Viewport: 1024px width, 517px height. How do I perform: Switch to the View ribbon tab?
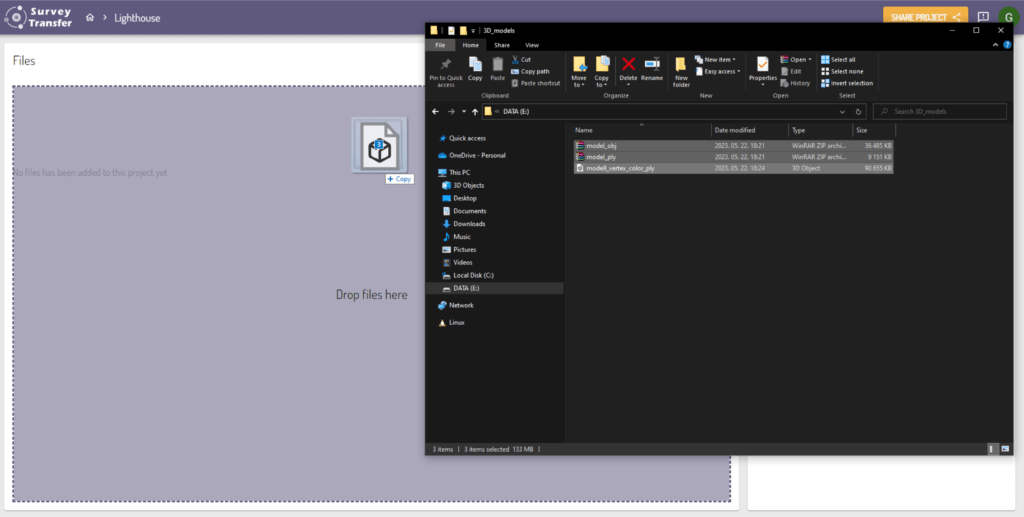pos(532,45)
